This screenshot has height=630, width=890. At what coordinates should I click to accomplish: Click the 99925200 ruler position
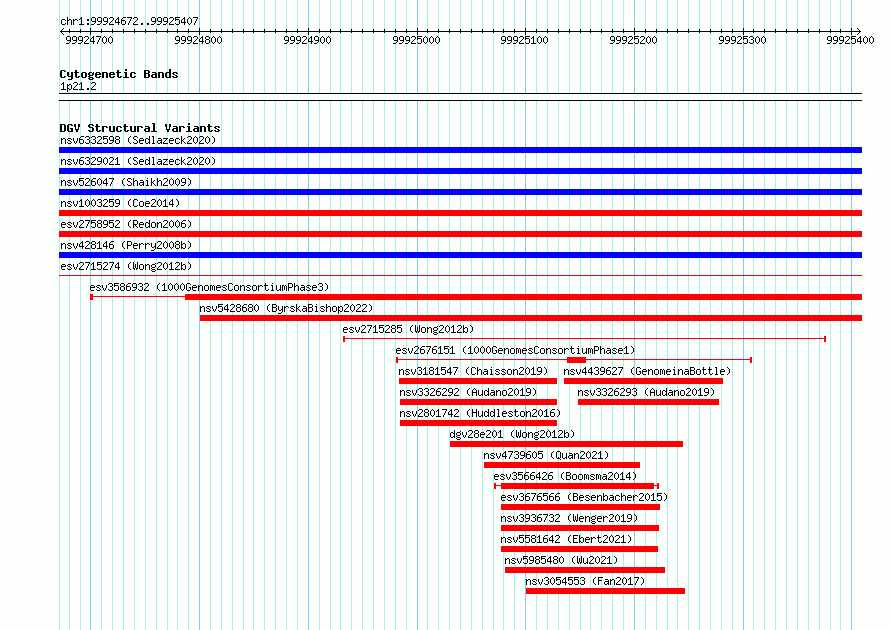click(x=633, y=40)
